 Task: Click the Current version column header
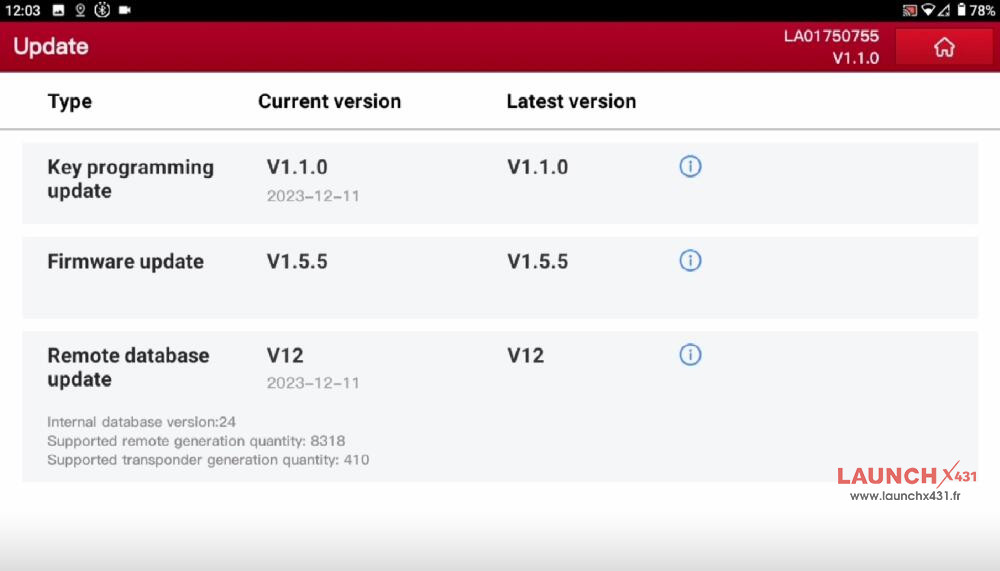coord(329,101)
